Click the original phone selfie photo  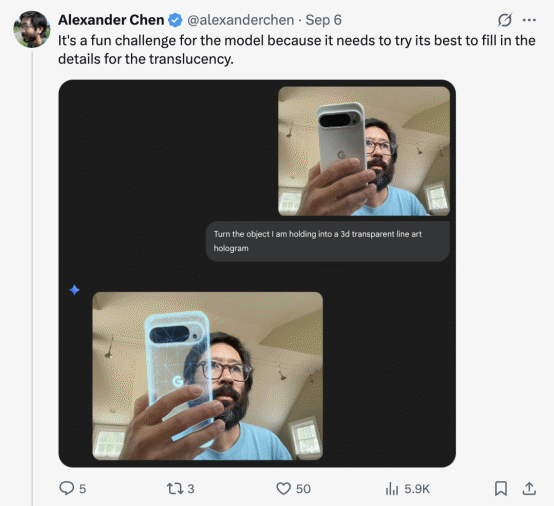point(364,151)
